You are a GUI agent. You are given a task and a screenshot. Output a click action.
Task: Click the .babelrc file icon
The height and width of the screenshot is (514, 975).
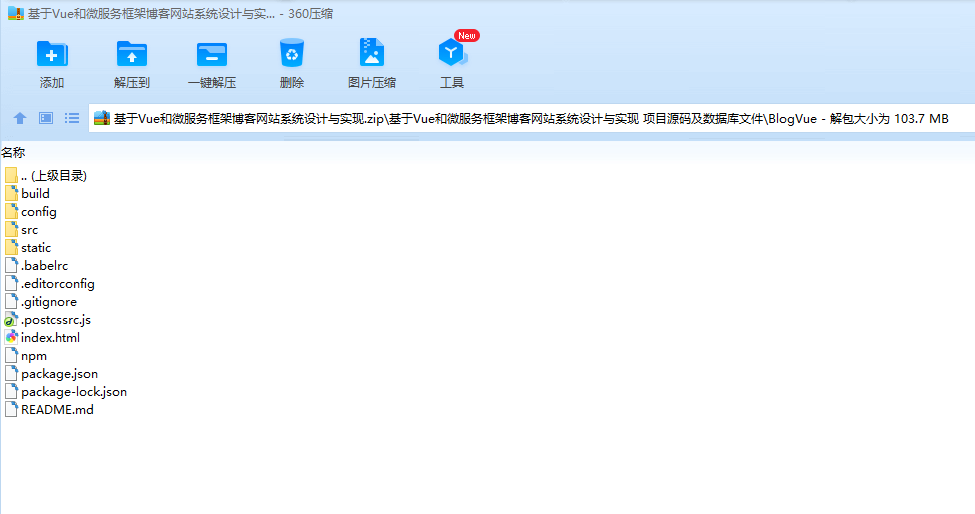tap(11, 266)
